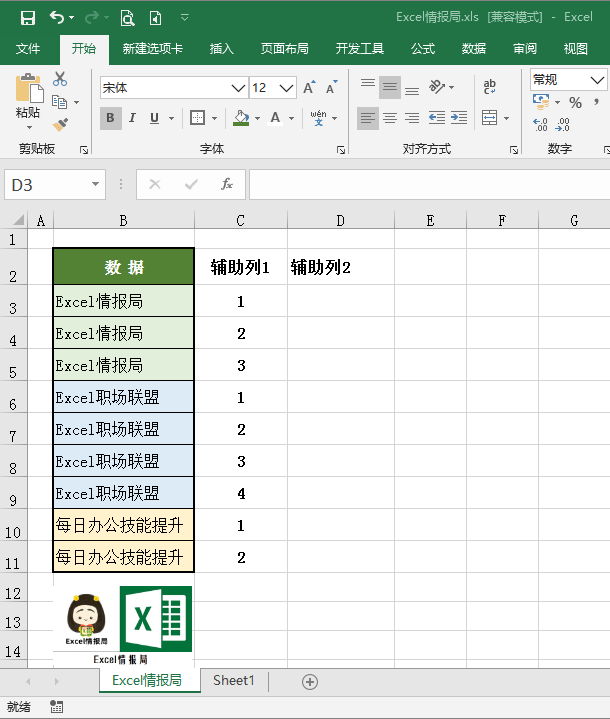
Task: Open the 文件 menu tab
Action: (28, 49)
